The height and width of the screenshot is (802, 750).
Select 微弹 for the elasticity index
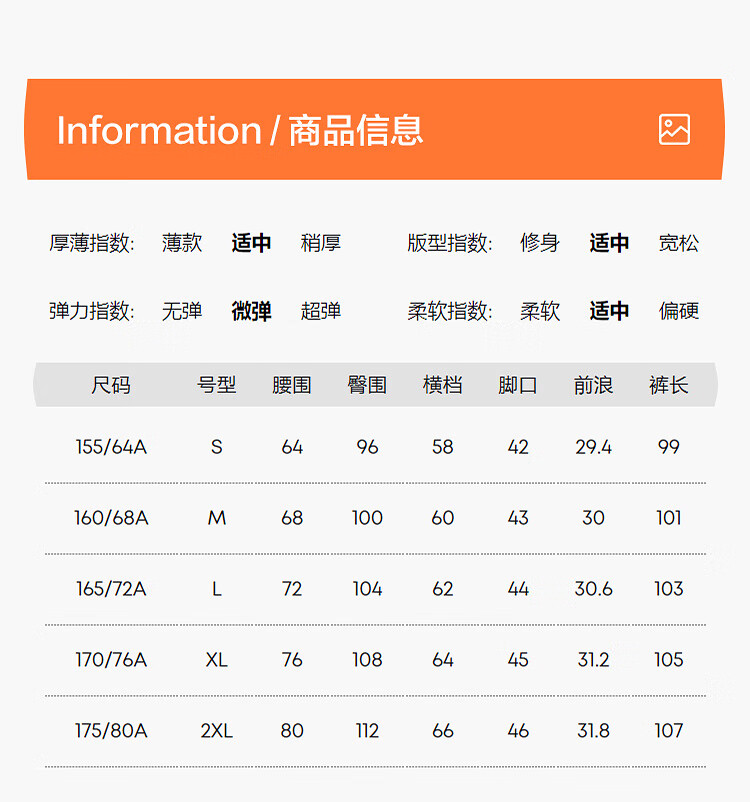pos(251,311)
